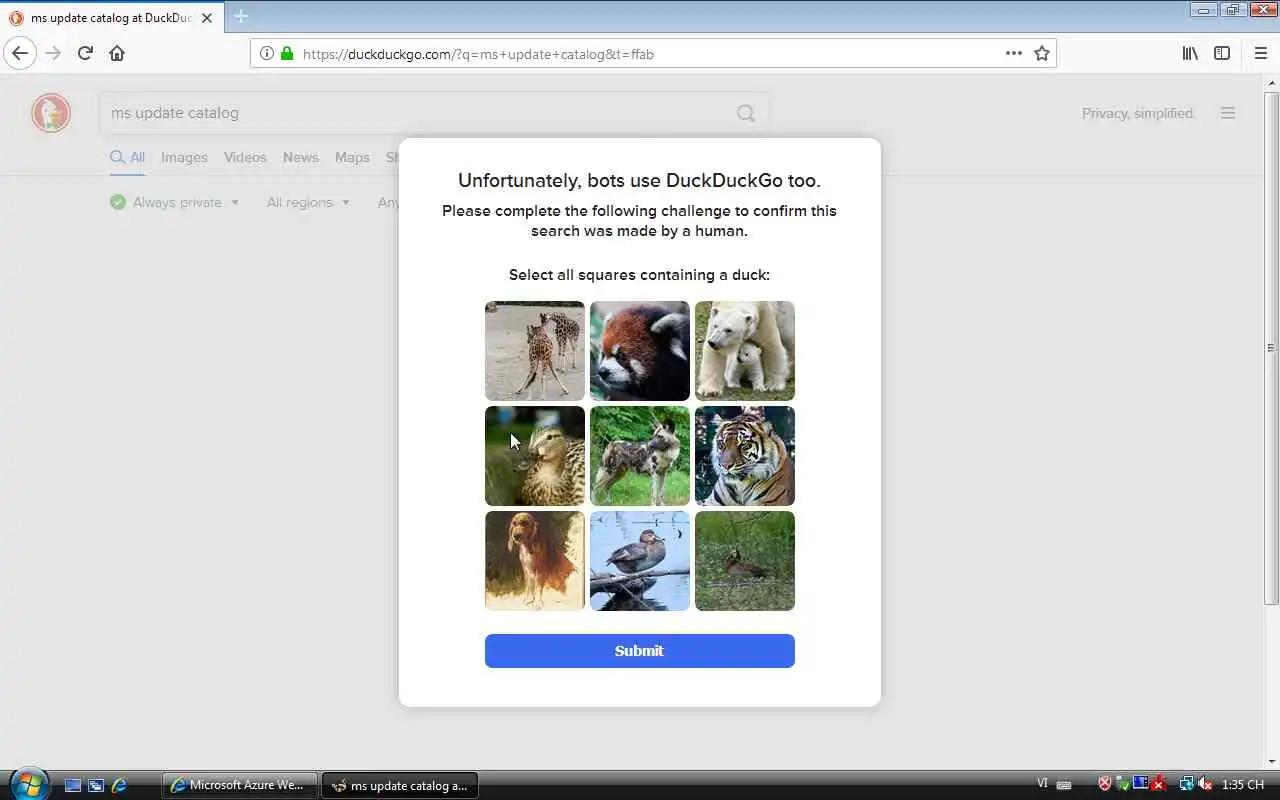Go back using the browser back arrow
This screenshot has width=1280, height=800.
[x=20, y=53]
